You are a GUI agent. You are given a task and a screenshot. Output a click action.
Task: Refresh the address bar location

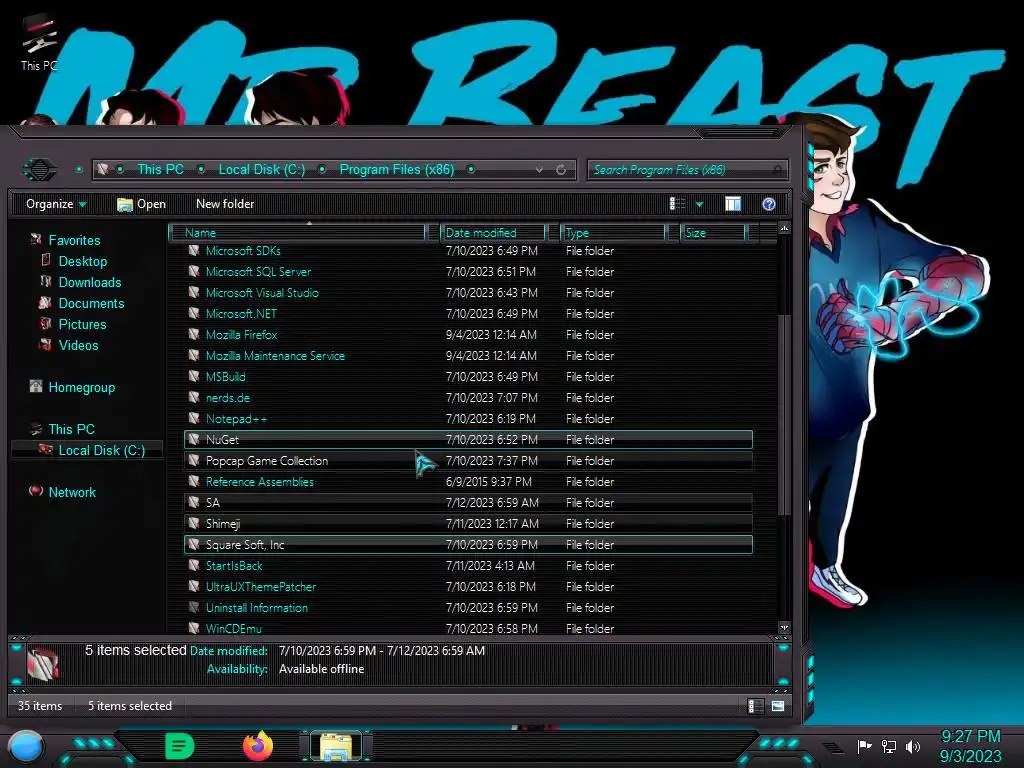(x=561, y=170)
